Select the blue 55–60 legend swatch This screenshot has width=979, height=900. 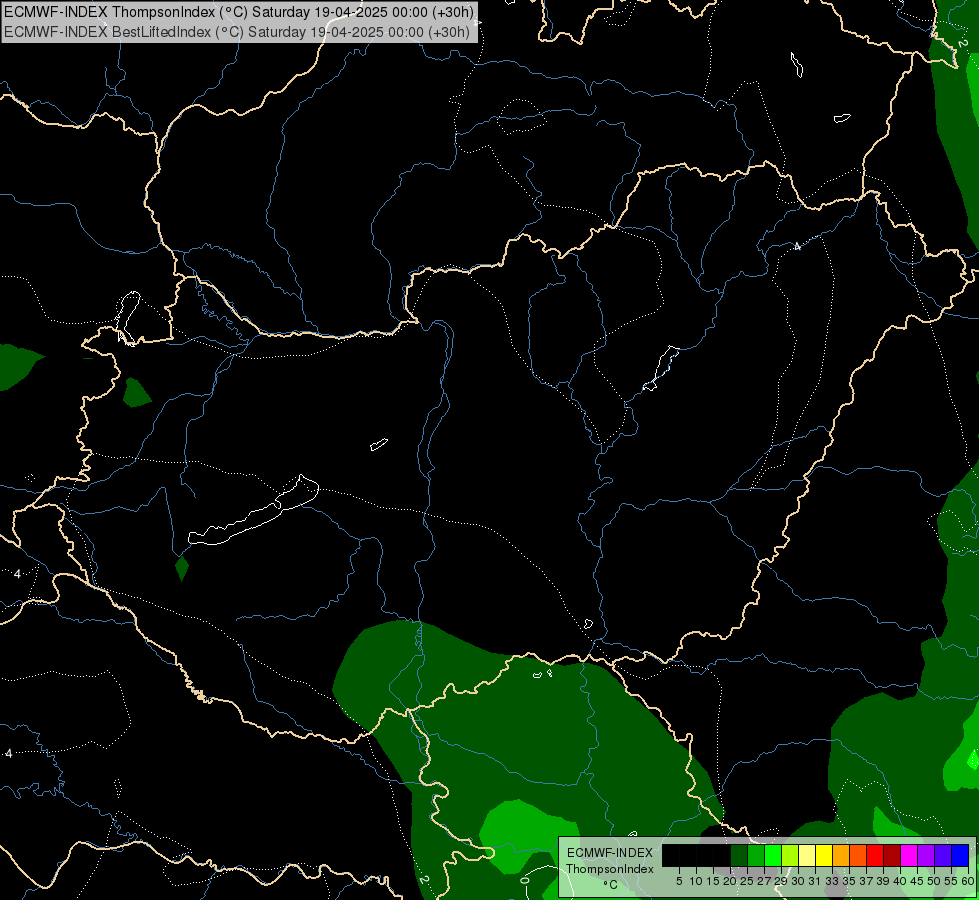960,855
